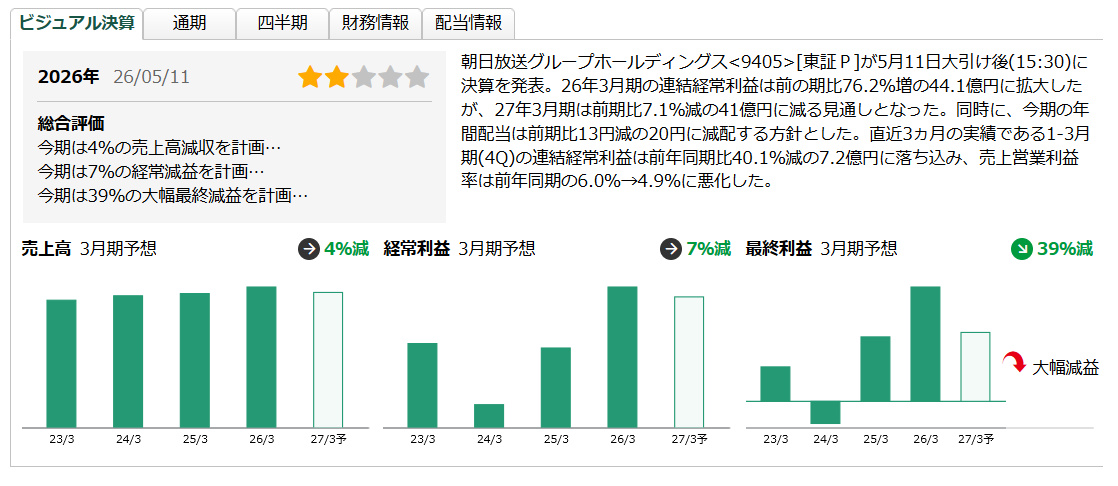Click the company name 朝日放送グループホールディングス<9405>

(x=627, y=62)
